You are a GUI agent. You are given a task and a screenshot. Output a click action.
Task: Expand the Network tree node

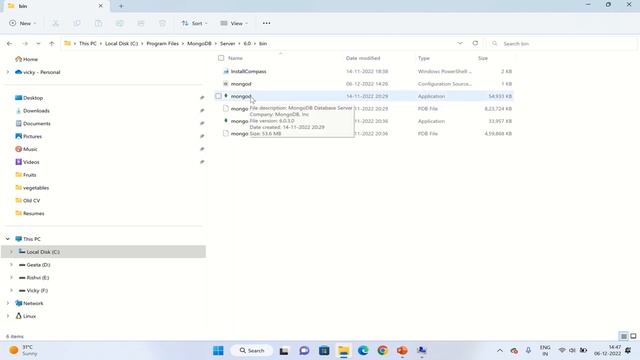8,303
